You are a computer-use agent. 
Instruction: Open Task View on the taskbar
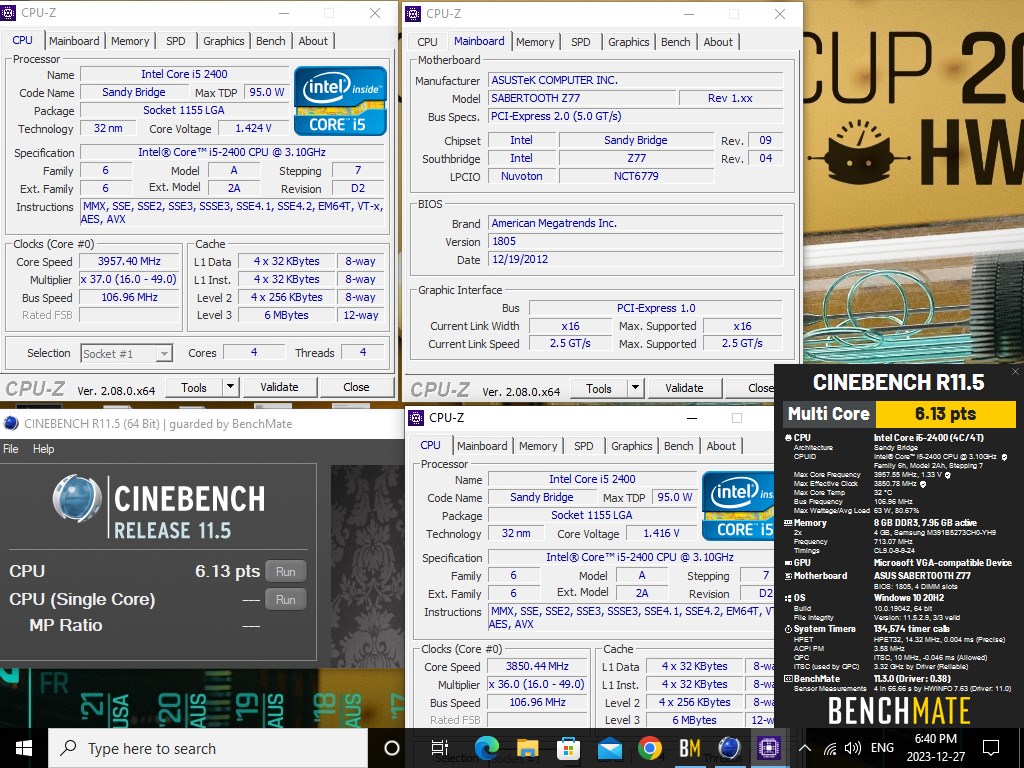(440, 748)
